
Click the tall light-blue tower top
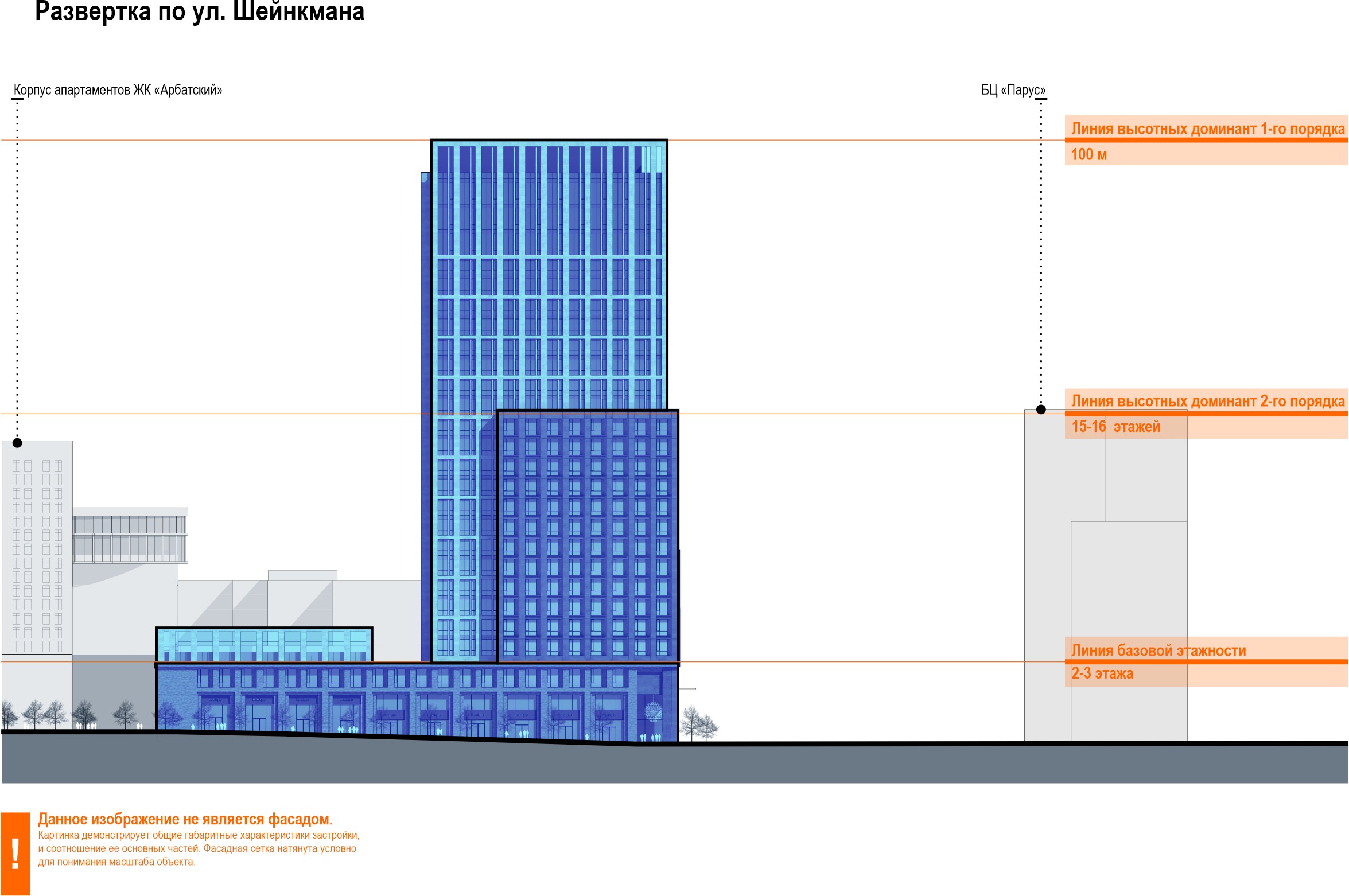point(549,172)
